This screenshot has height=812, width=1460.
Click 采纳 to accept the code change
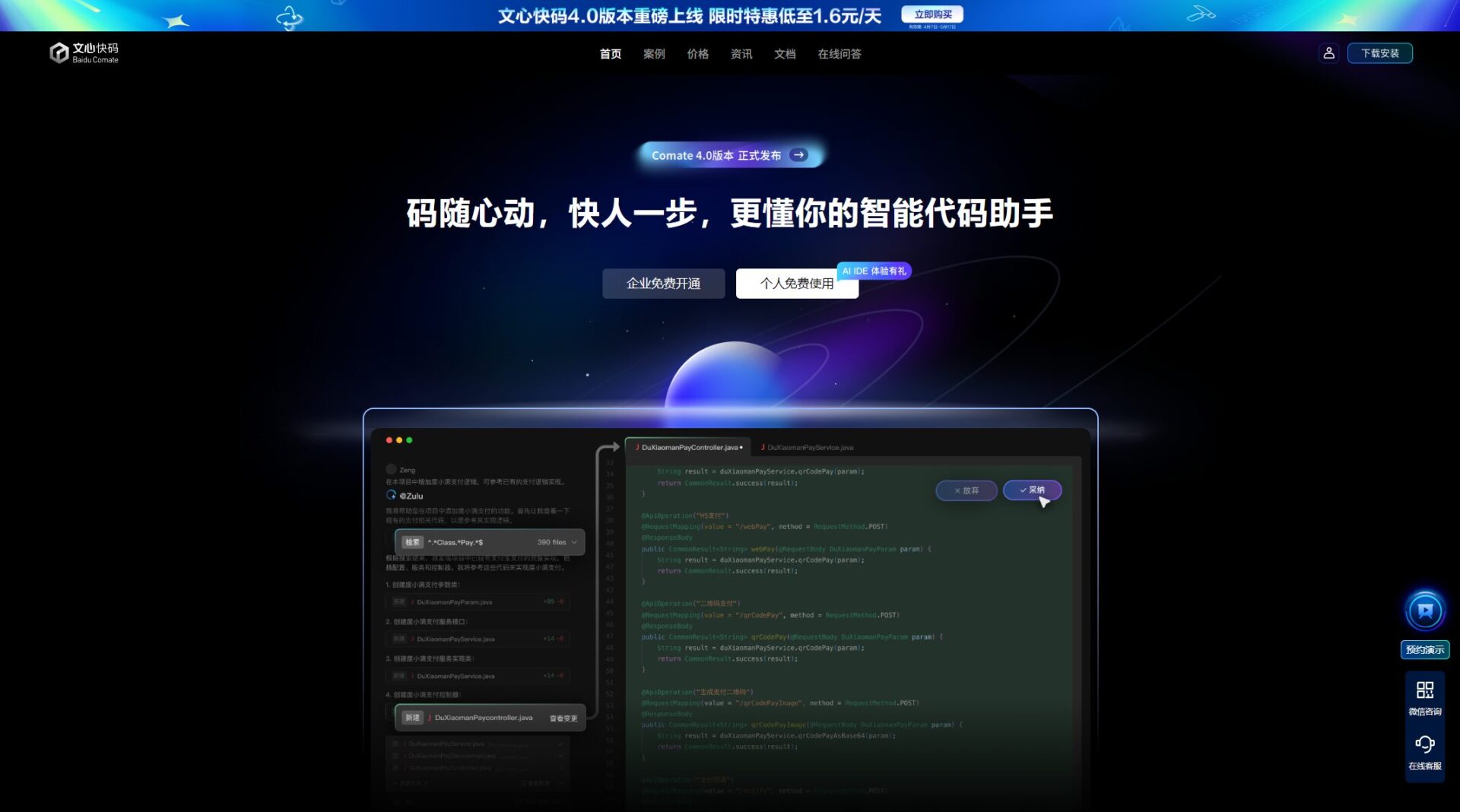[1033, 490]
